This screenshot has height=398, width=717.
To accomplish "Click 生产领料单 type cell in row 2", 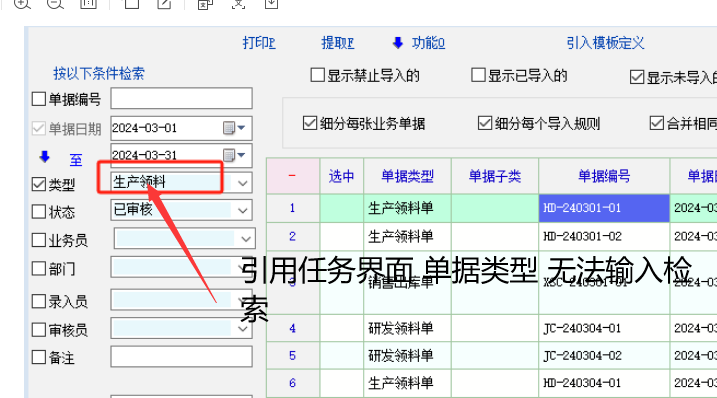I will [x=407, y=237].
